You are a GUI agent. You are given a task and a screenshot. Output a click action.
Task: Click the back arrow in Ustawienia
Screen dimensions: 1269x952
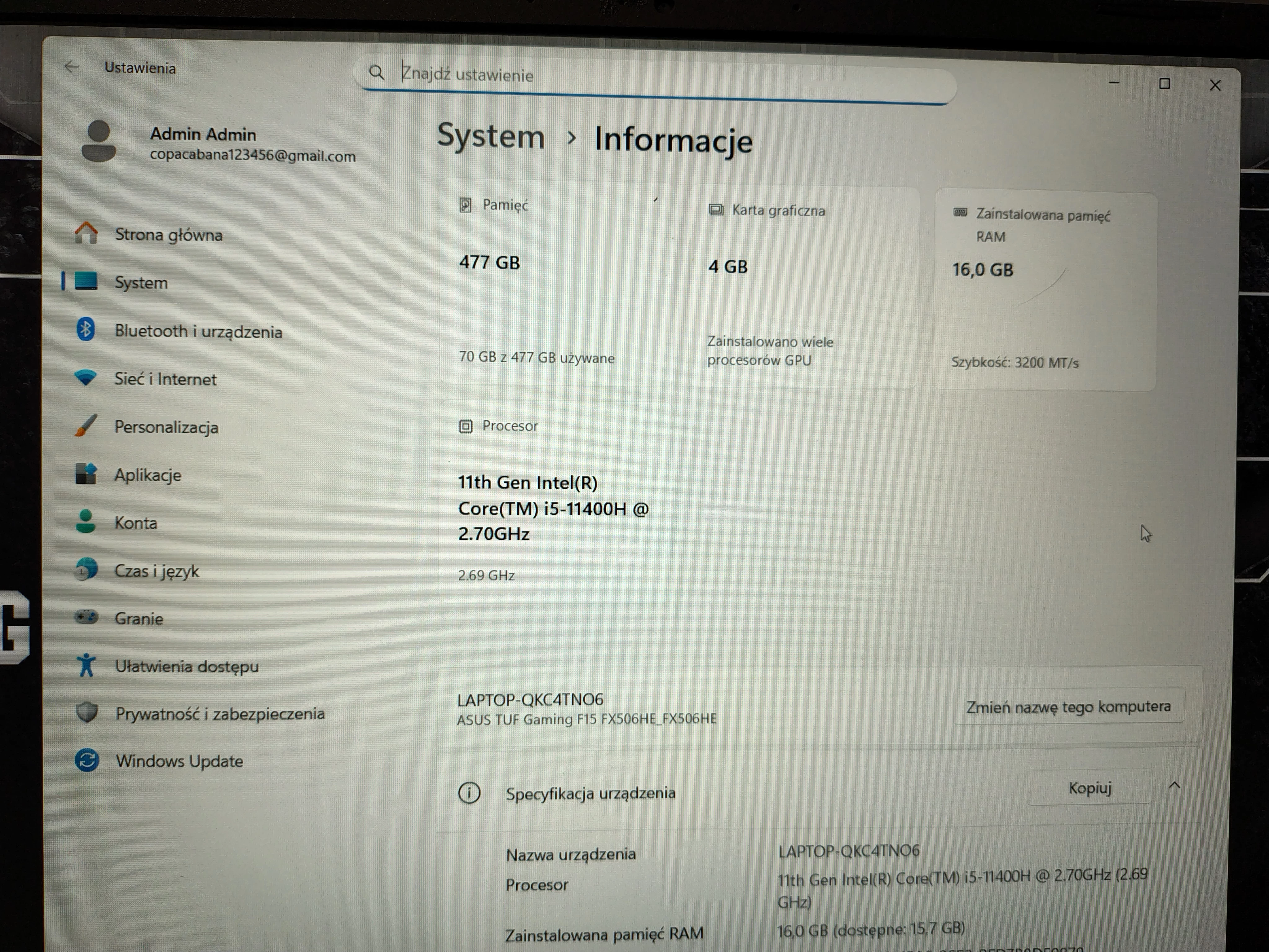[72, 67]
